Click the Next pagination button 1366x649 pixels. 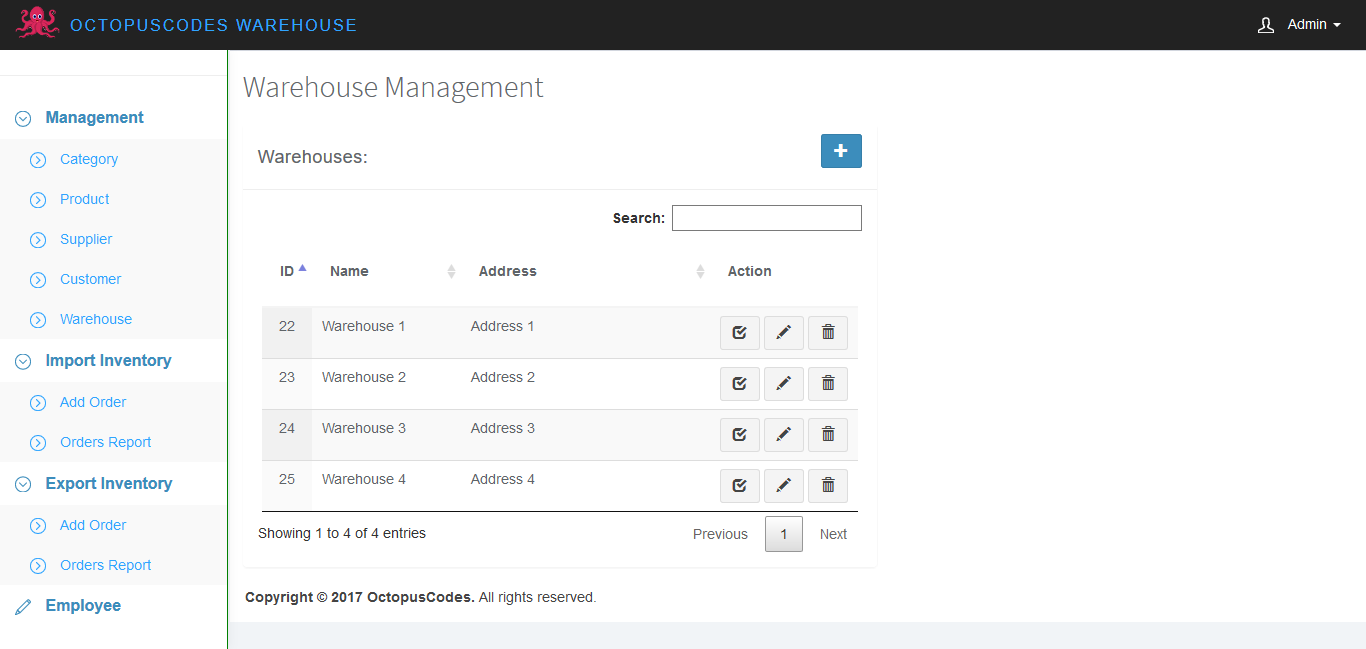833,534
